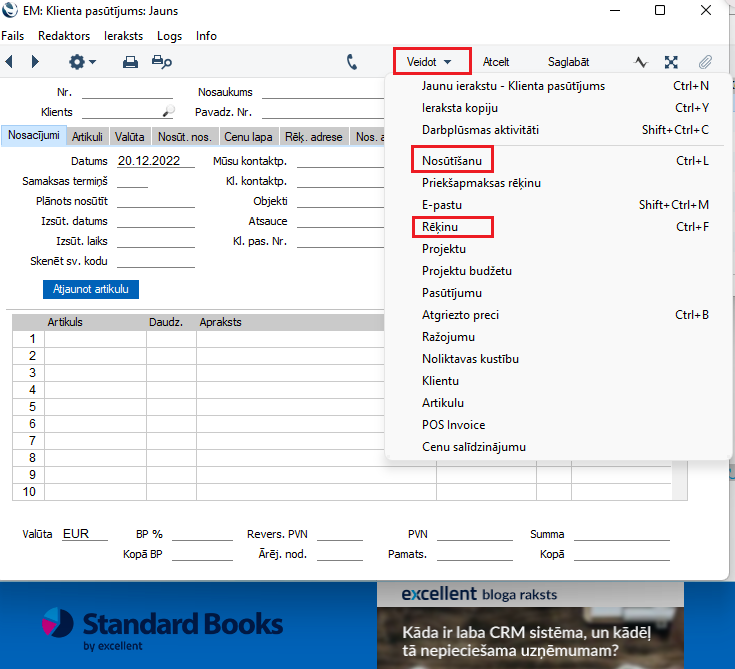Choose Nosūtīšanu from the Veidot menu
This screenshot has width=735, height=669.
point(453,161)
